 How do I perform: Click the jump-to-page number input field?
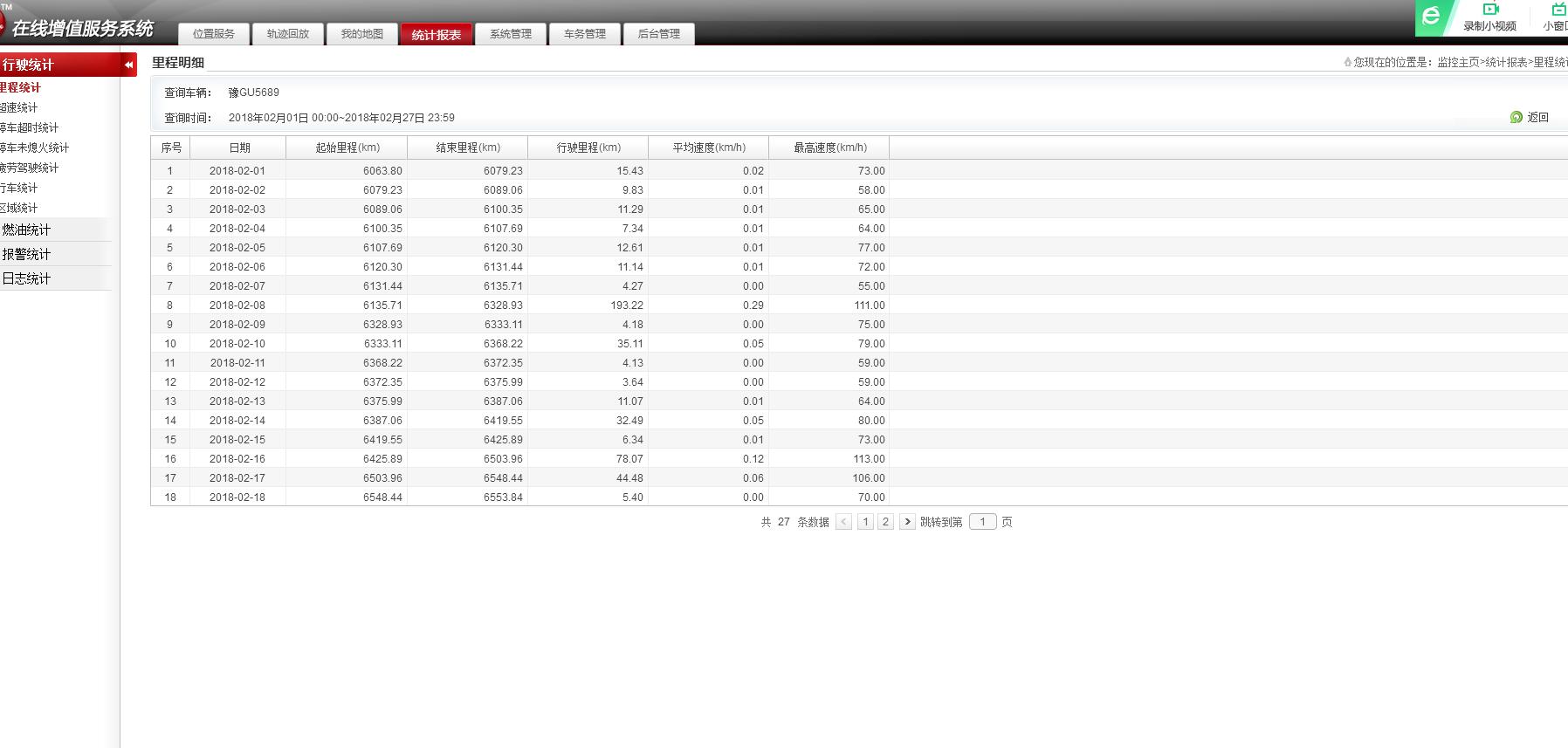[x=982, y=522]
